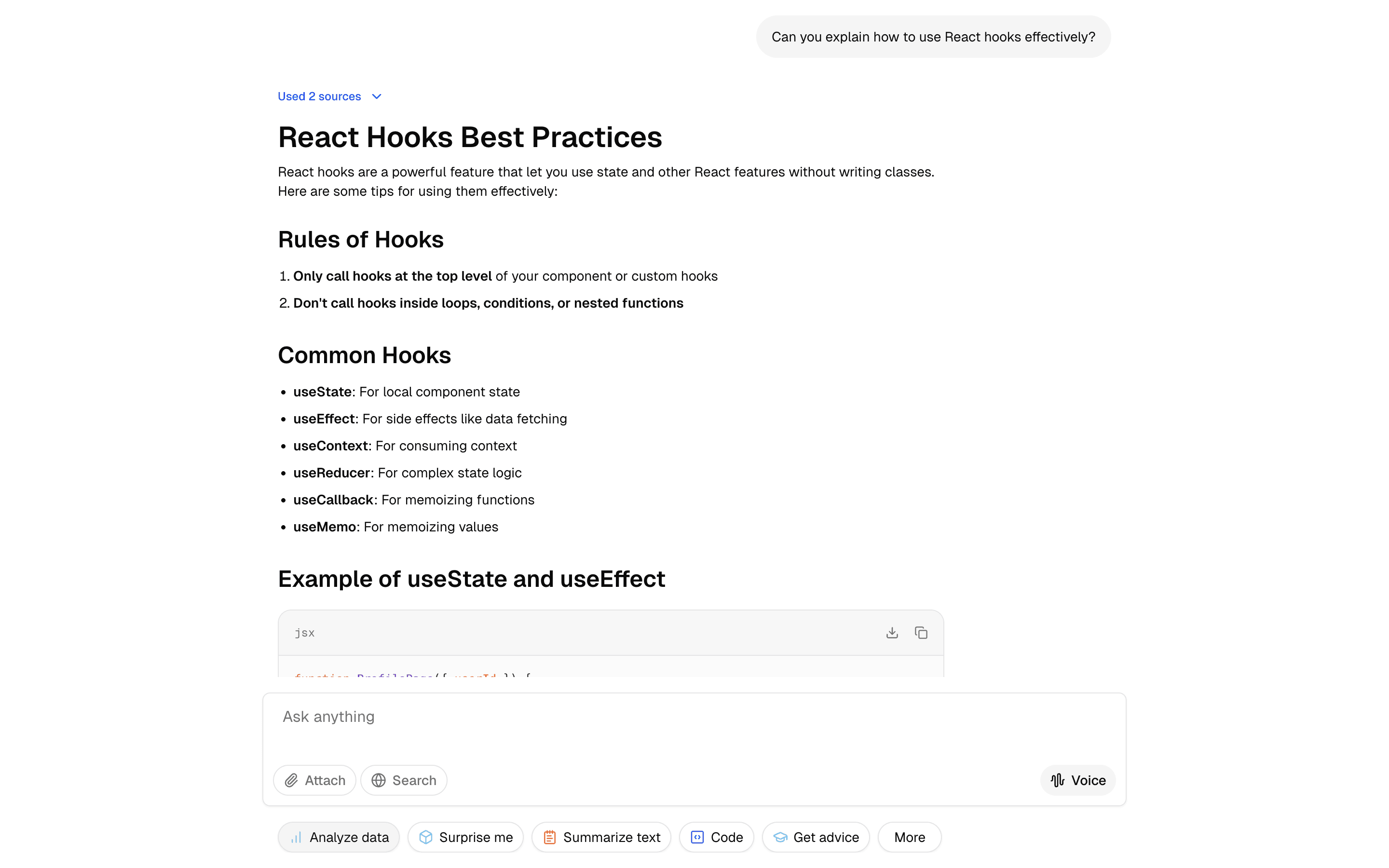Click the clipboard icon on Summarize text
This screenshot has width=1389, height=868.
click(x=550, y=837)
